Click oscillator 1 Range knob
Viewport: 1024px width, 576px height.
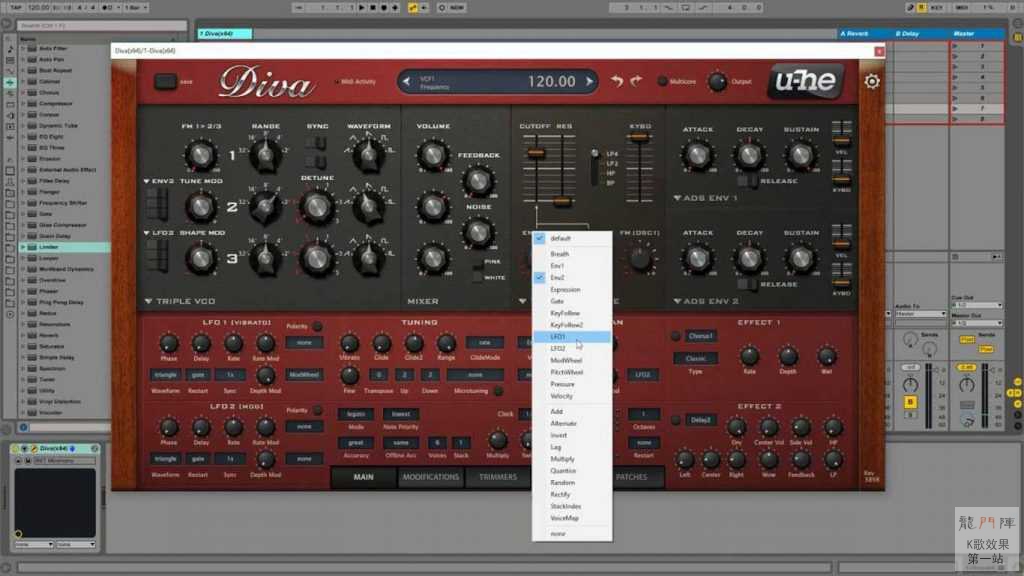[x=265, y=155]
